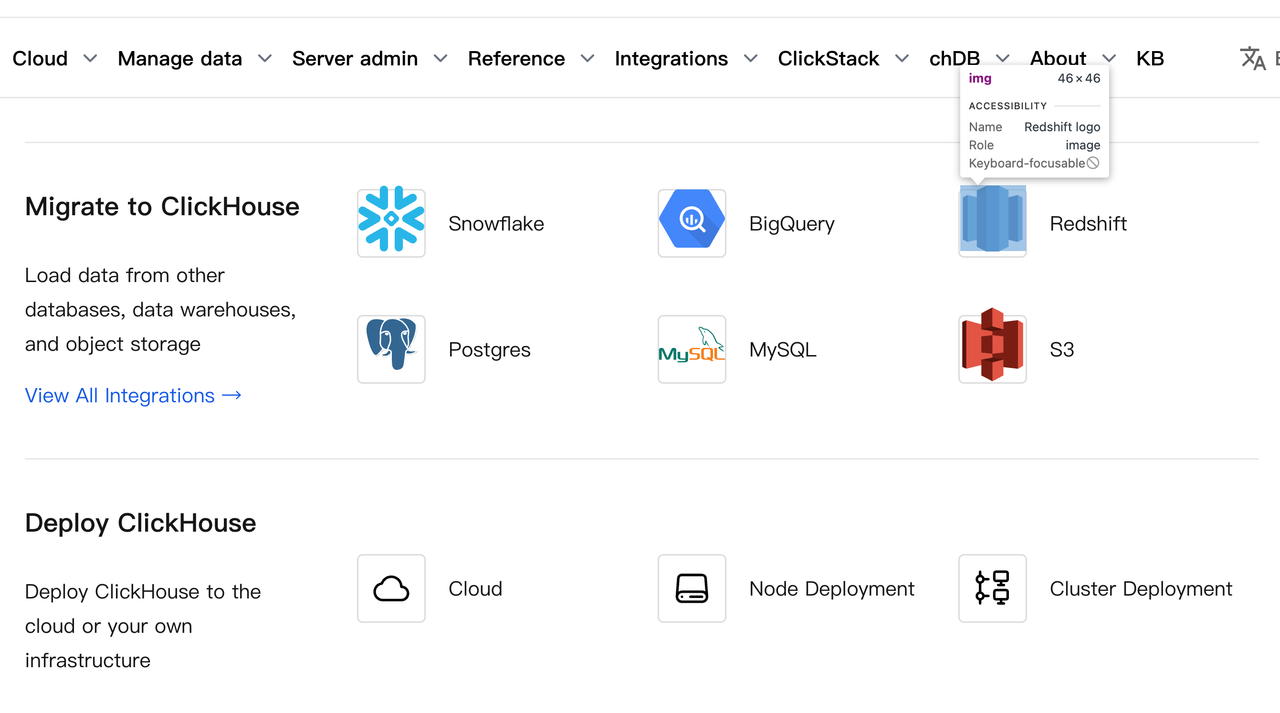Click the Redshift logo icon

pos(992,219)
